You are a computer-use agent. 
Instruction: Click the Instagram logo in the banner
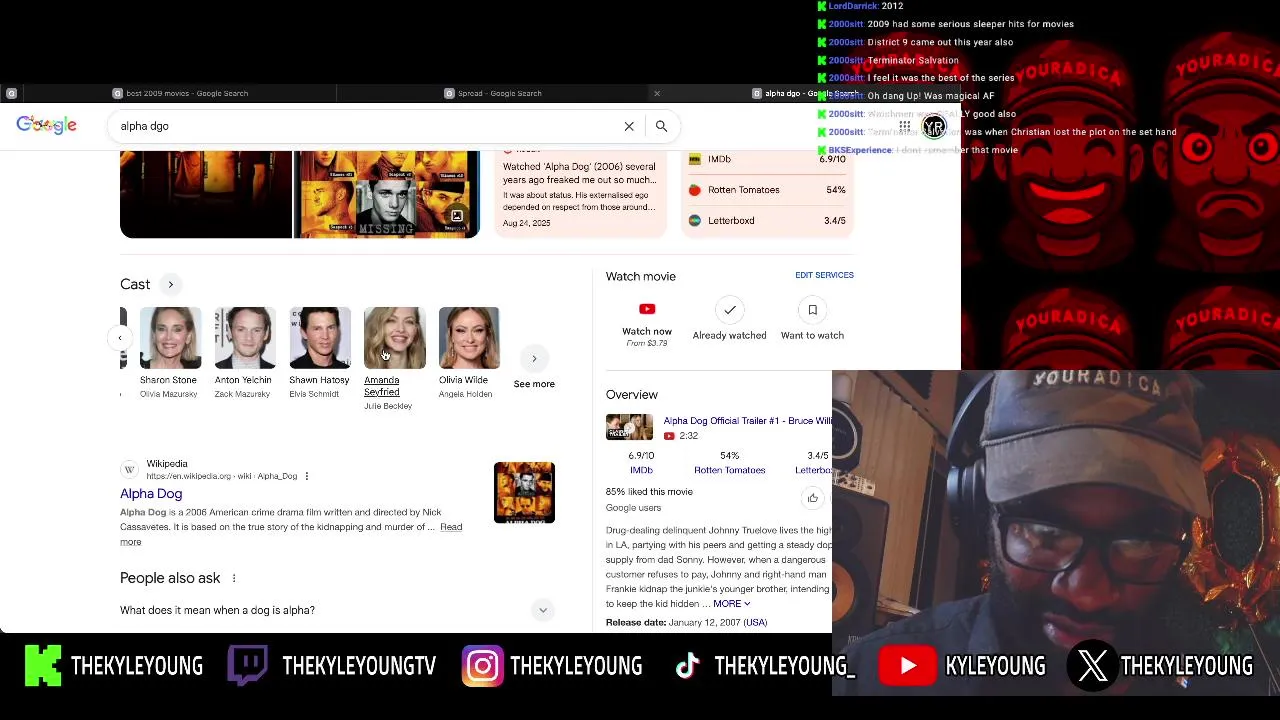(x=482, y=666)
